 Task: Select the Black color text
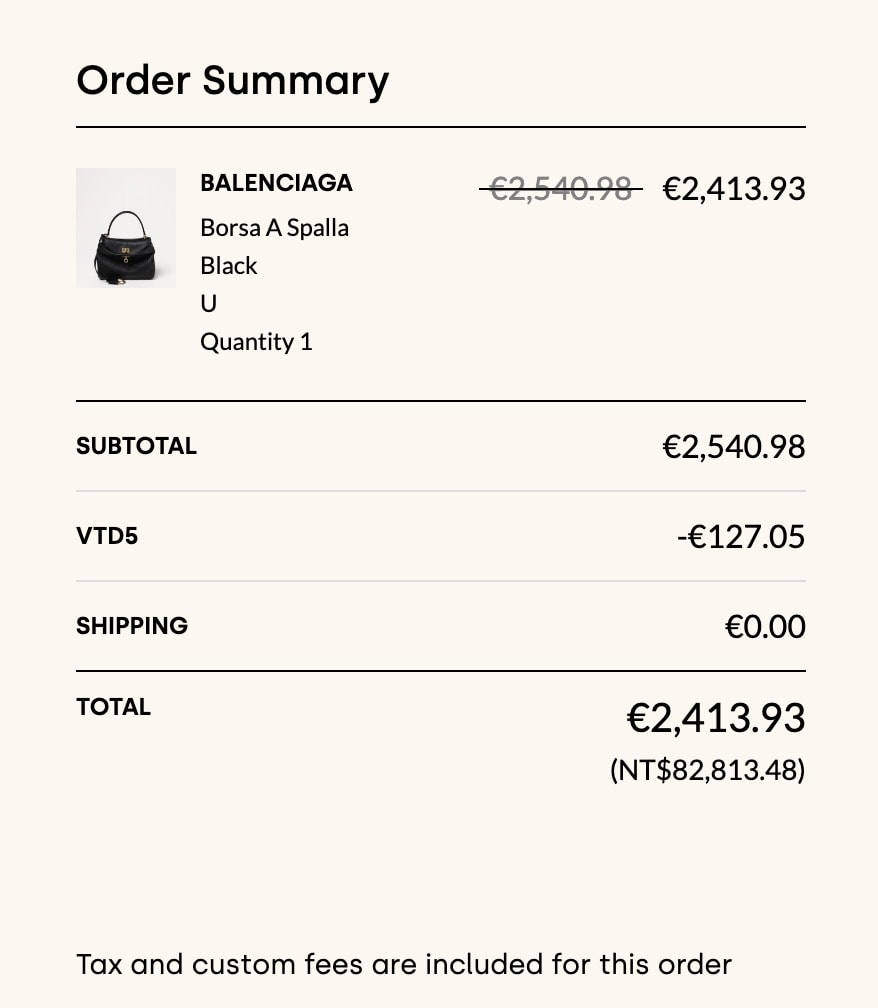228,266
